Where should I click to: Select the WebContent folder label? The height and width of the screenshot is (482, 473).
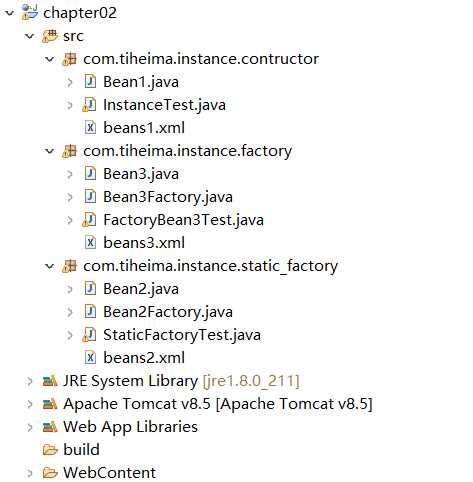point(109,473)
